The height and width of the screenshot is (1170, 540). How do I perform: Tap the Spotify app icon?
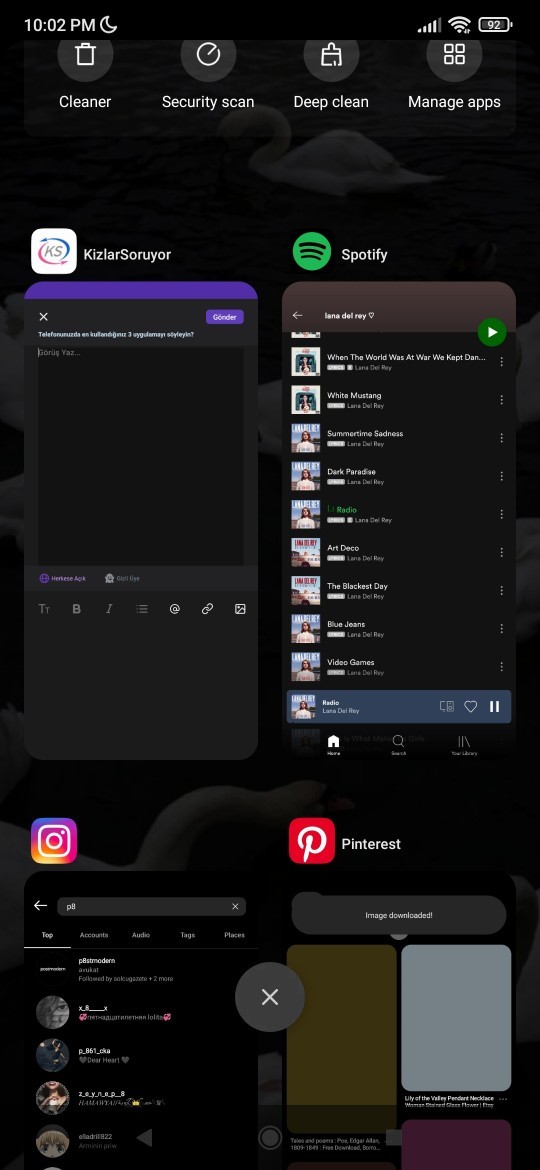[312, 251]
